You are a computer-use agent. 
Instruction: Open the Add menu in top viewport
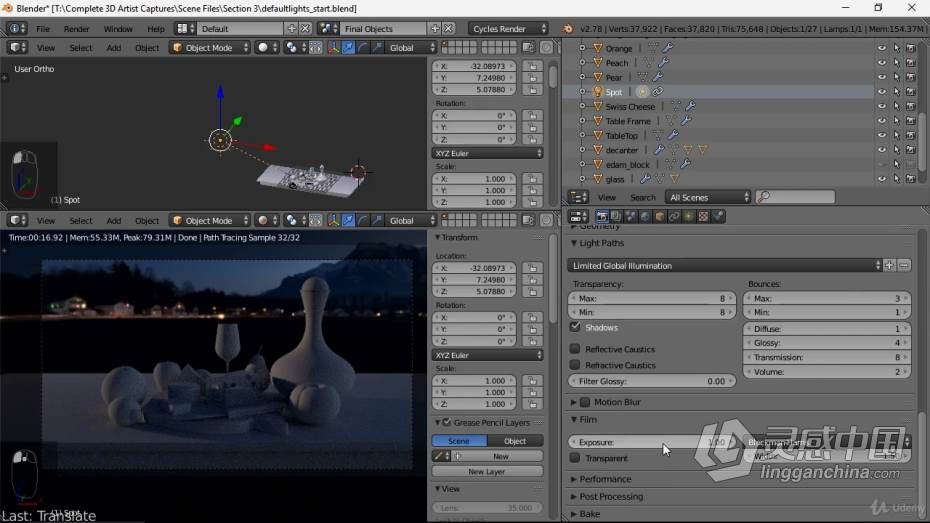[x=113, y=47]
